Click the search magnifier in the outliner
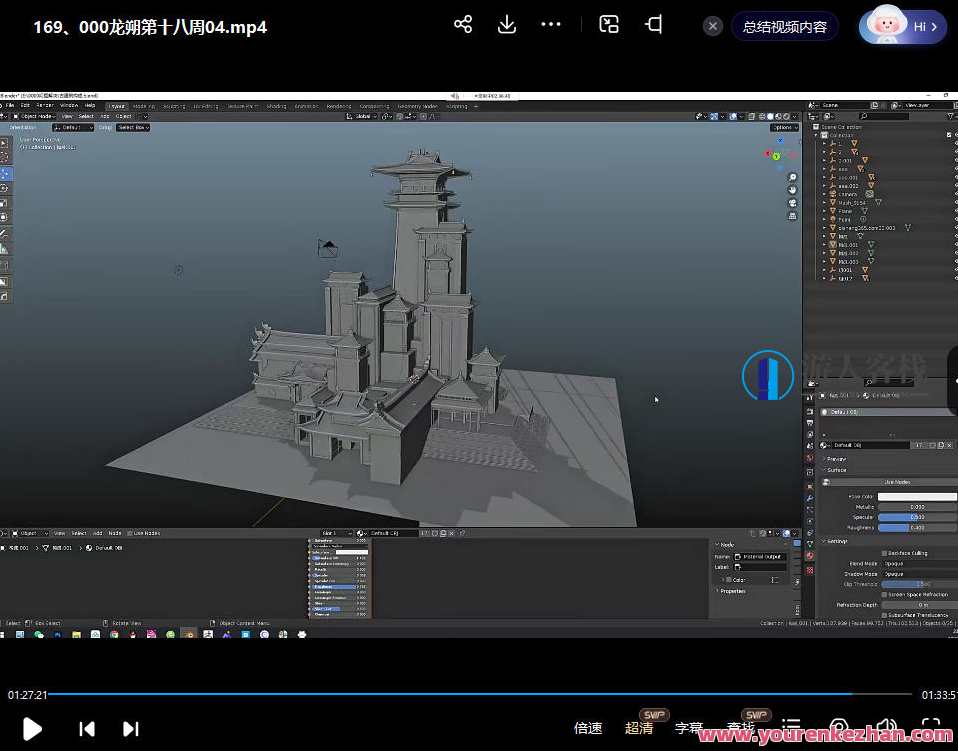Viewport: 958px width, 751px height. click(x=862, y=114)
